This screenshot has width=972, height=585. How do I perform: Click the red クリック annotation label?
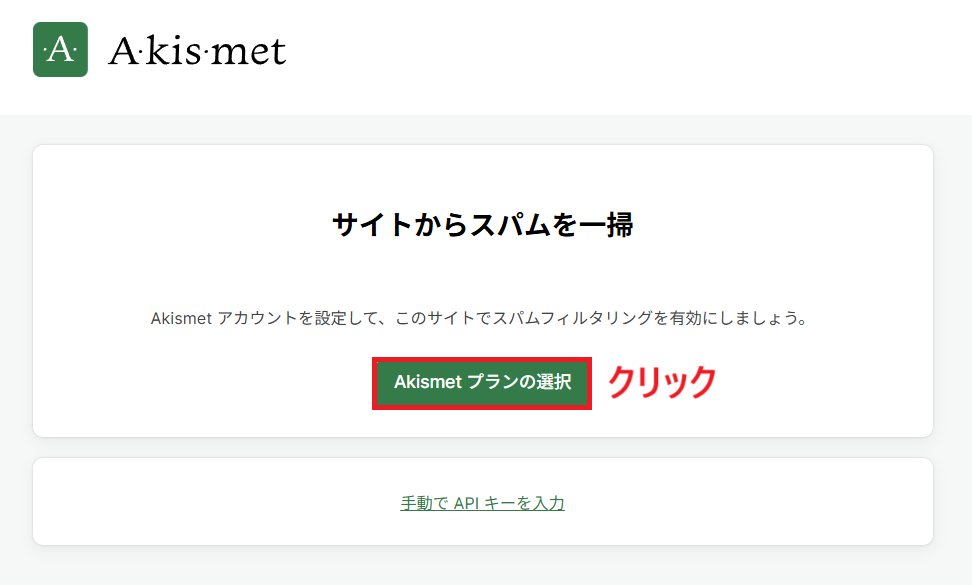point(662,382)
